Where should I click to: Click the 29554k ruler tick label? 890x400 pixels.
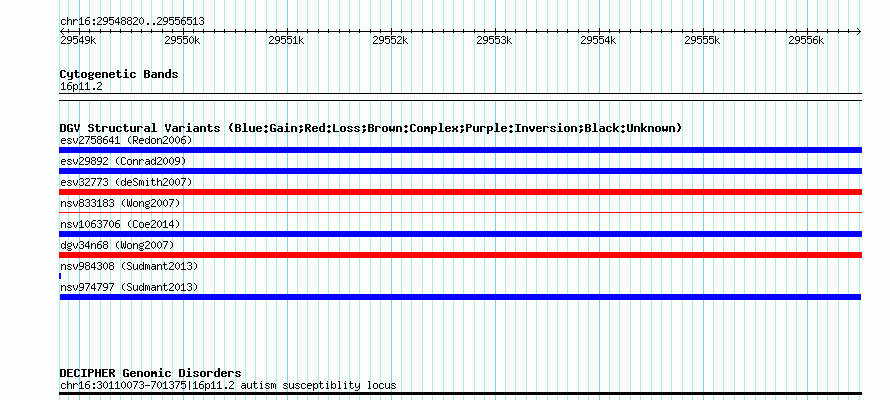click(598, 40)
